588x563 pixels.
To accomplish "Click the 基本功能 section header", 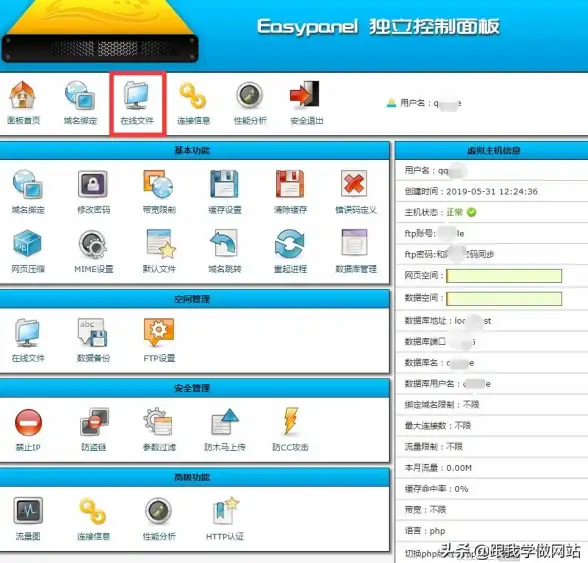I will pos(194,150).
